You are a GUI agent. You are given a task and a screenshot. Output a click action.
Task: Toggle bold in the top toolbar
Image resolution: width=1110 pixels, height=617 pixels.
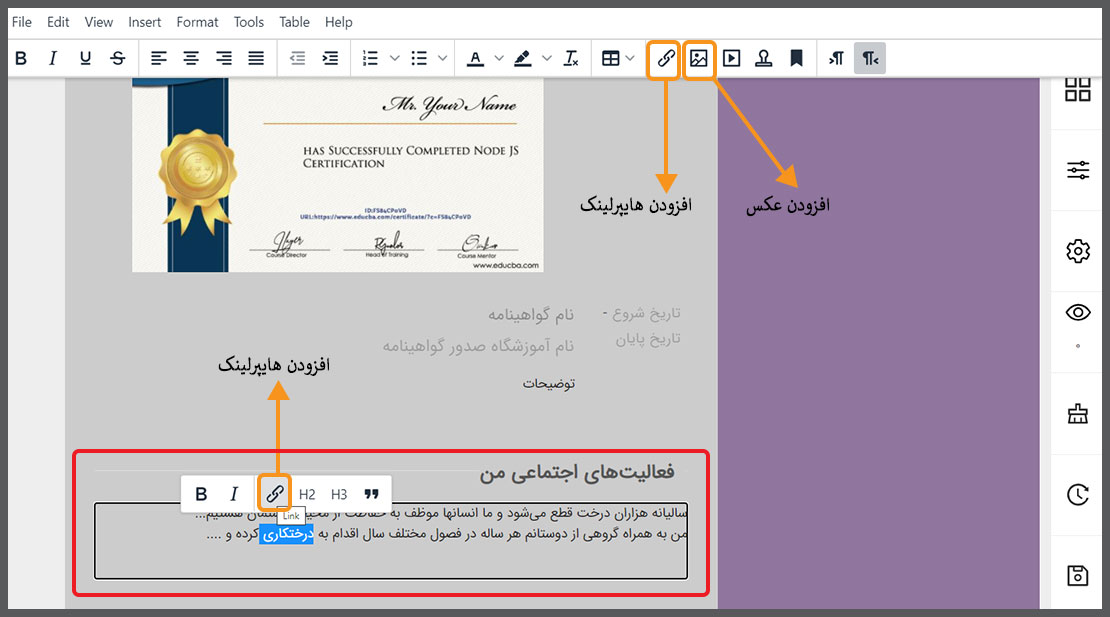click(x=21, y=59)
